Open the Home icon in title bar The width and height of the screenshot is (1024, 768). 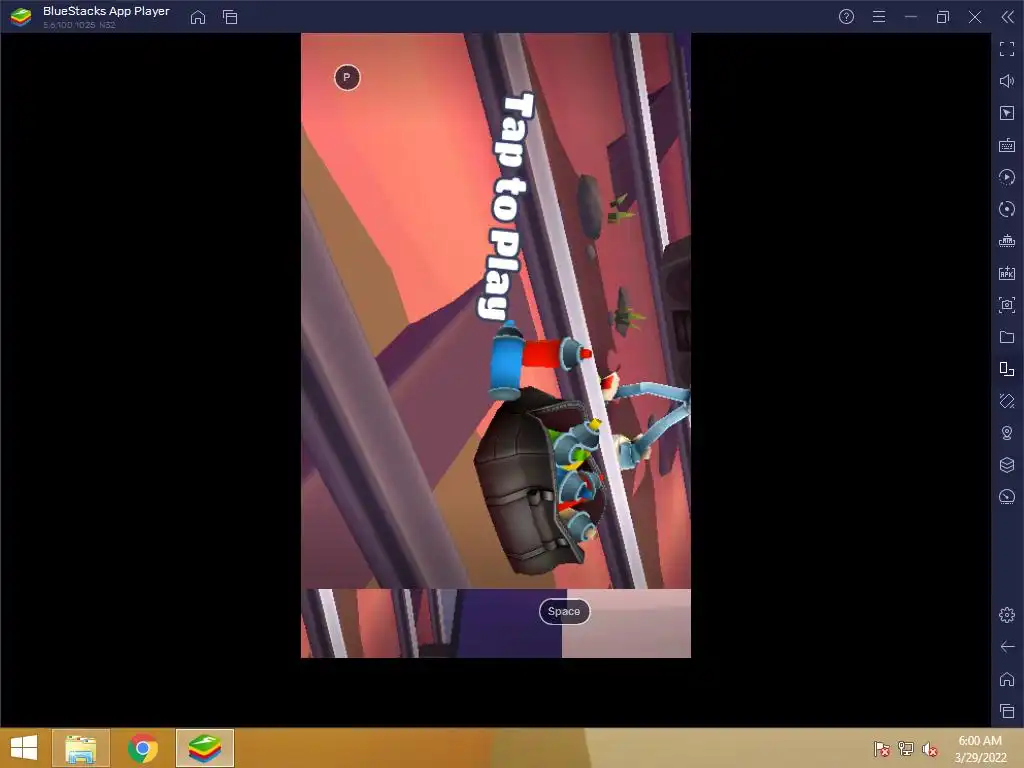coord(198,17)
